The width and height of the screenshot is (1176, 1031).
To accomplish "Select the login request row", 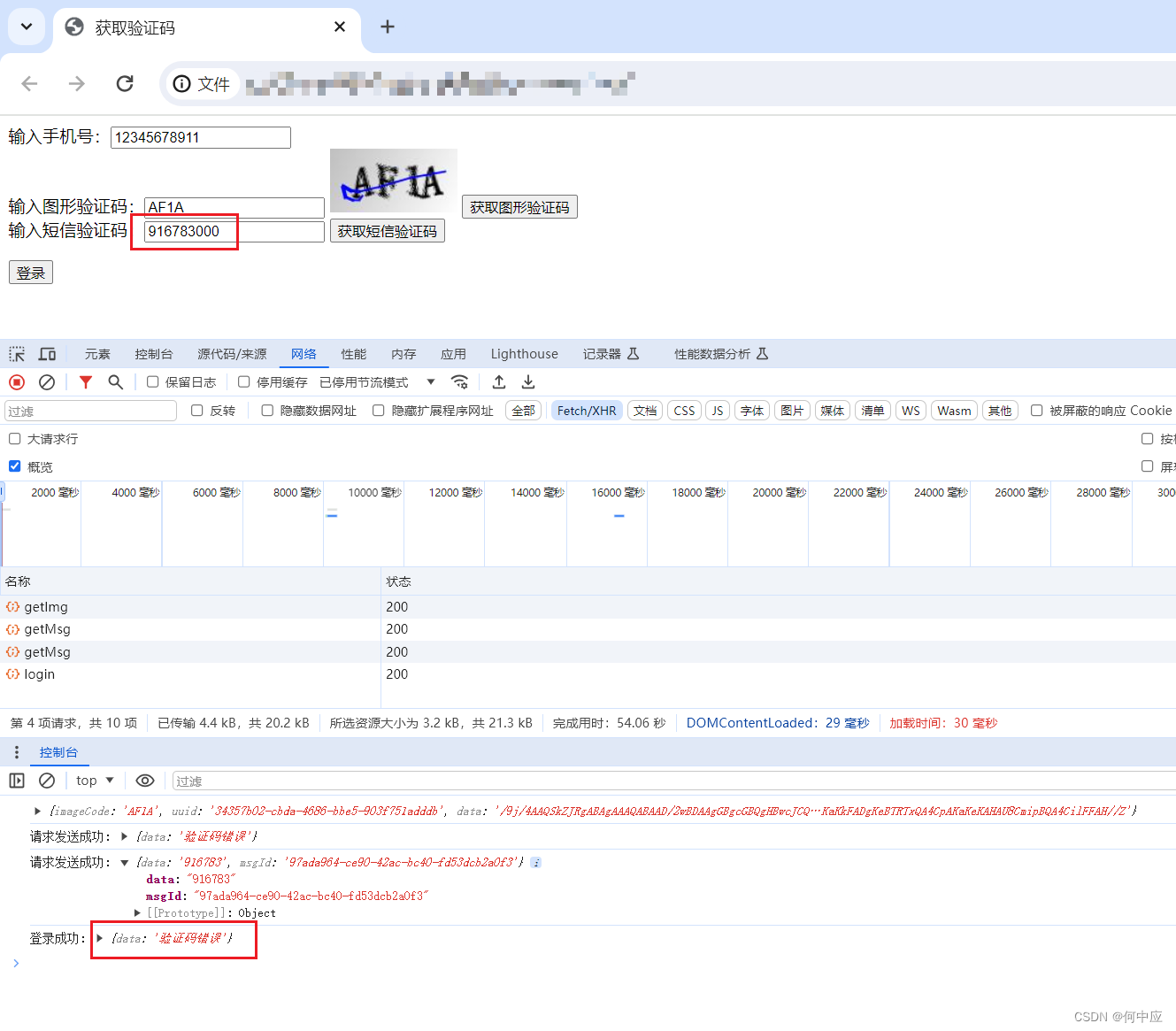I will click(588, 674).
